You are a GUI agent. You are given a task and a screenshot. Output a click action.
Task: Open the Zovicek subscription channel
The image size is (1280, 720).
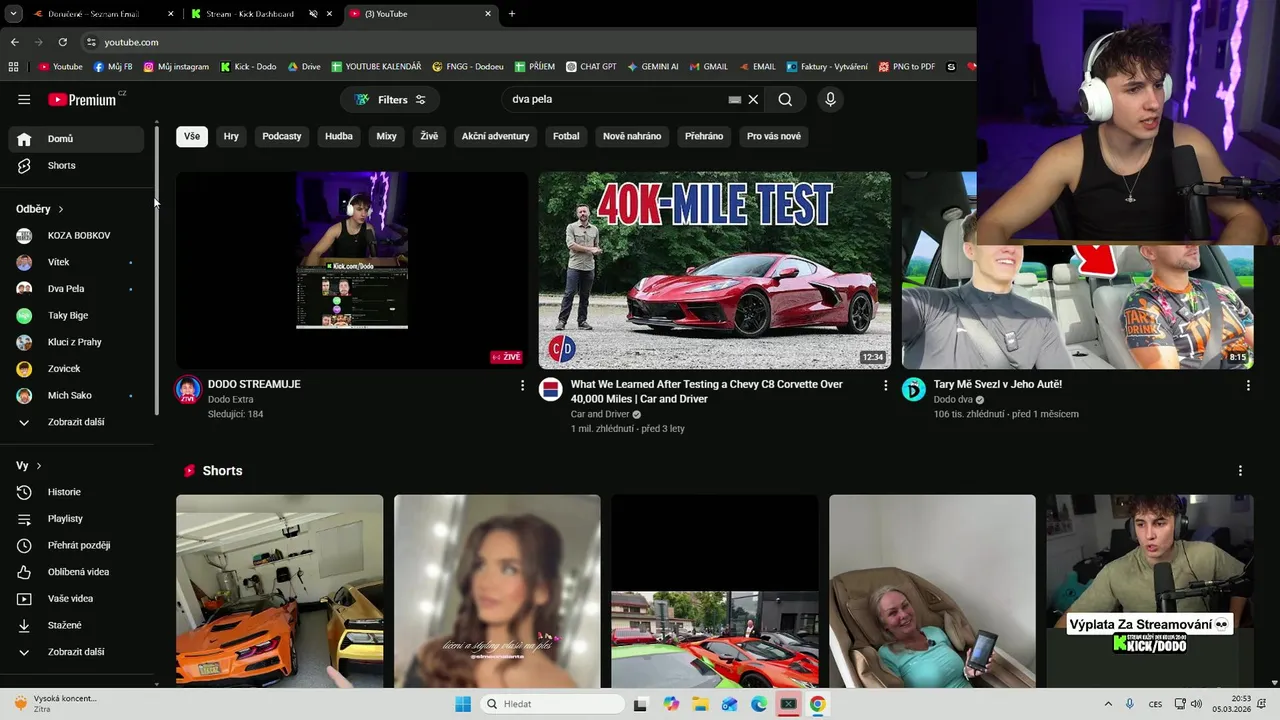coord(76,369)
